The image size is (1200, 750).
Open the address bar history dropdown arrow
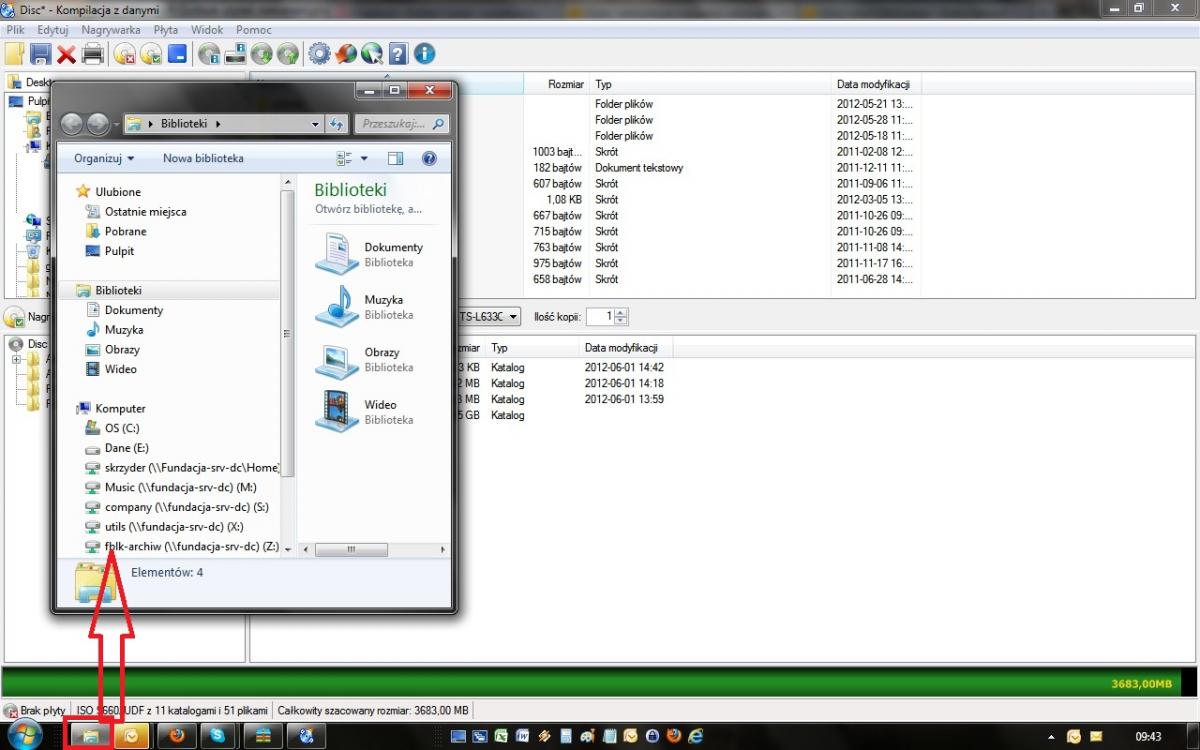click(x=315, y=124)
